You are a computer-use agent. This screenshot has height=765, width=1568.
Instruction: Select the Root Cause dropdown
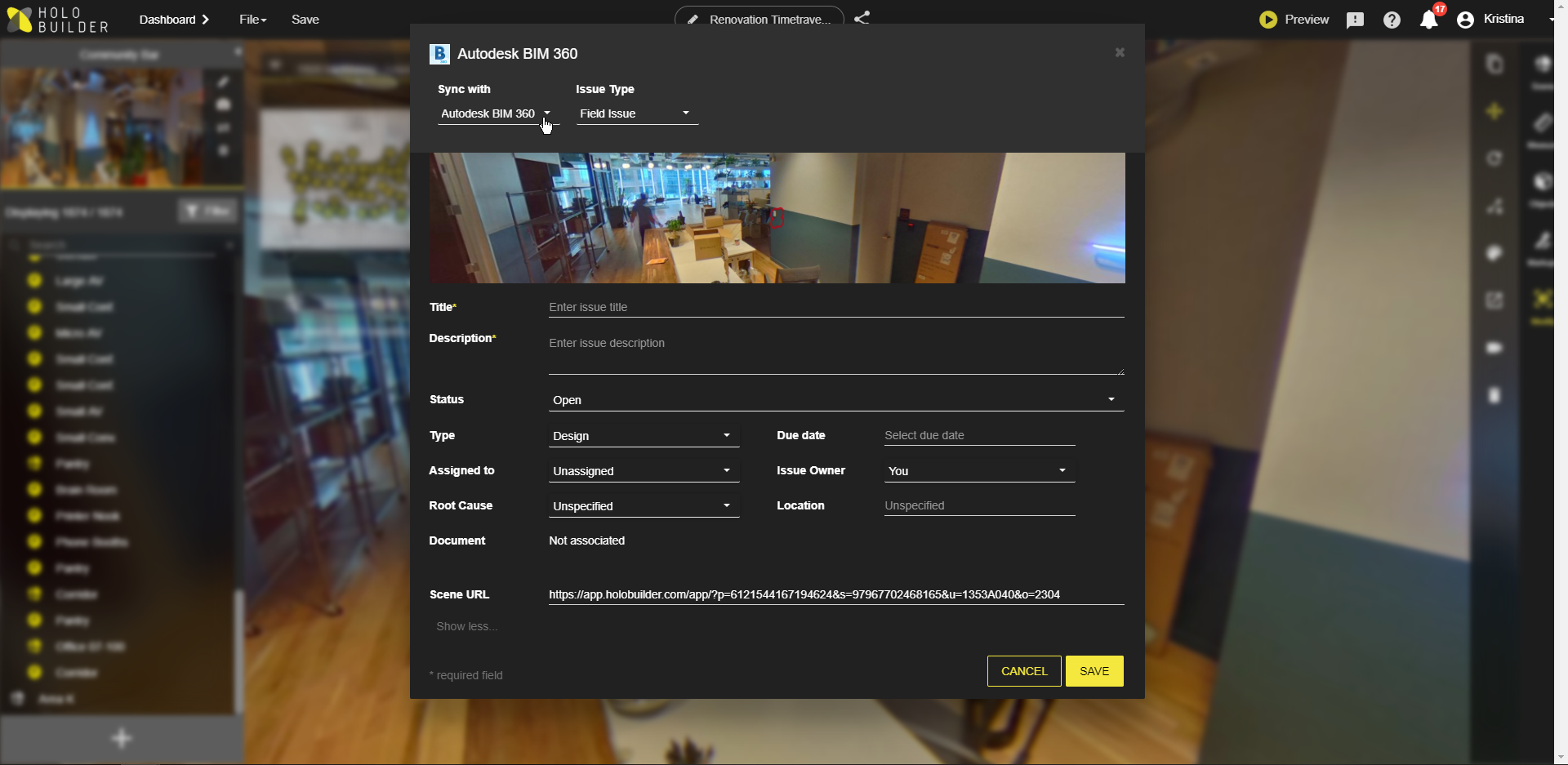(643, 506)
